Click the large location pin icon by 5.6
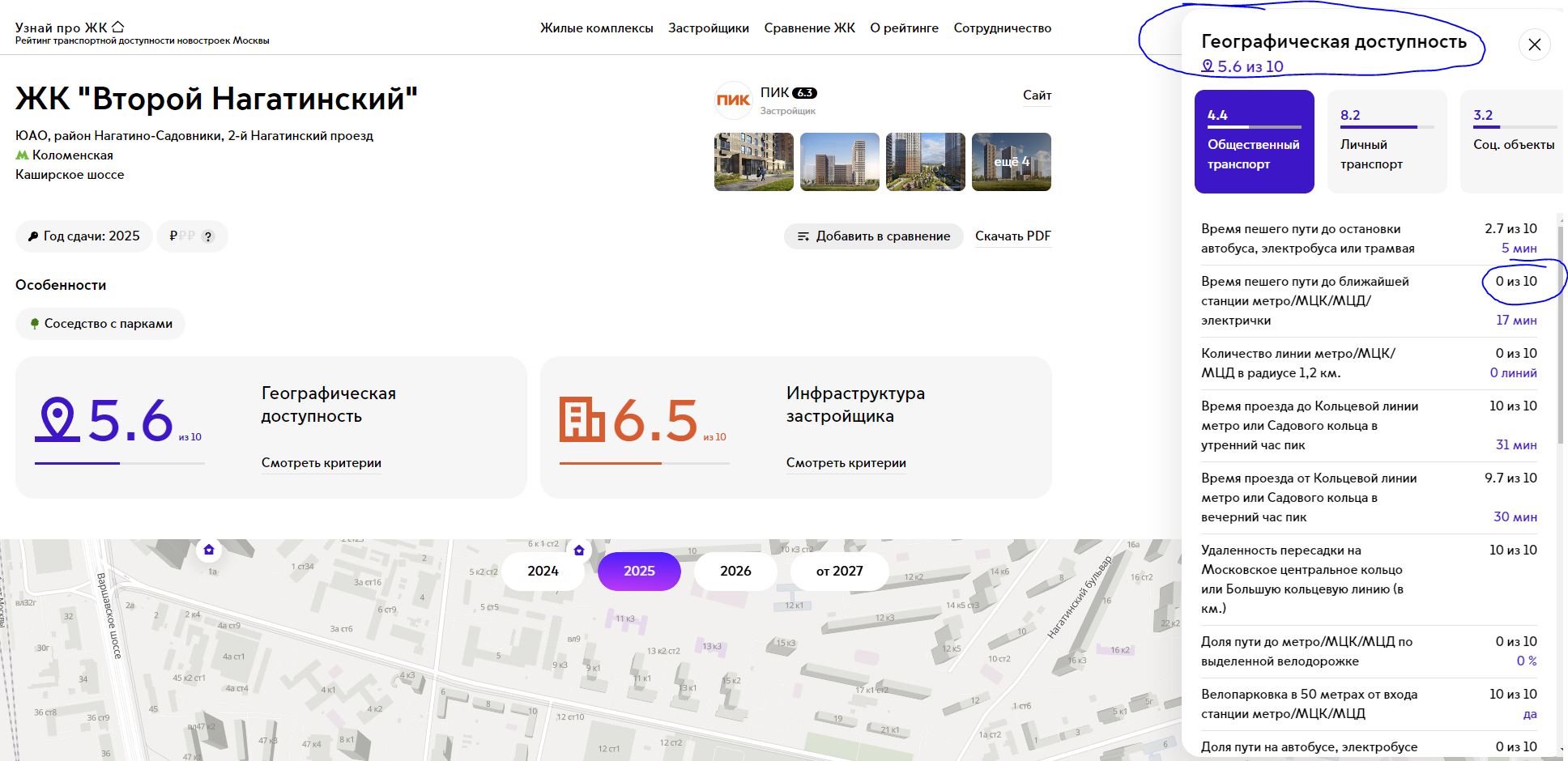 (x=57, y=419)
